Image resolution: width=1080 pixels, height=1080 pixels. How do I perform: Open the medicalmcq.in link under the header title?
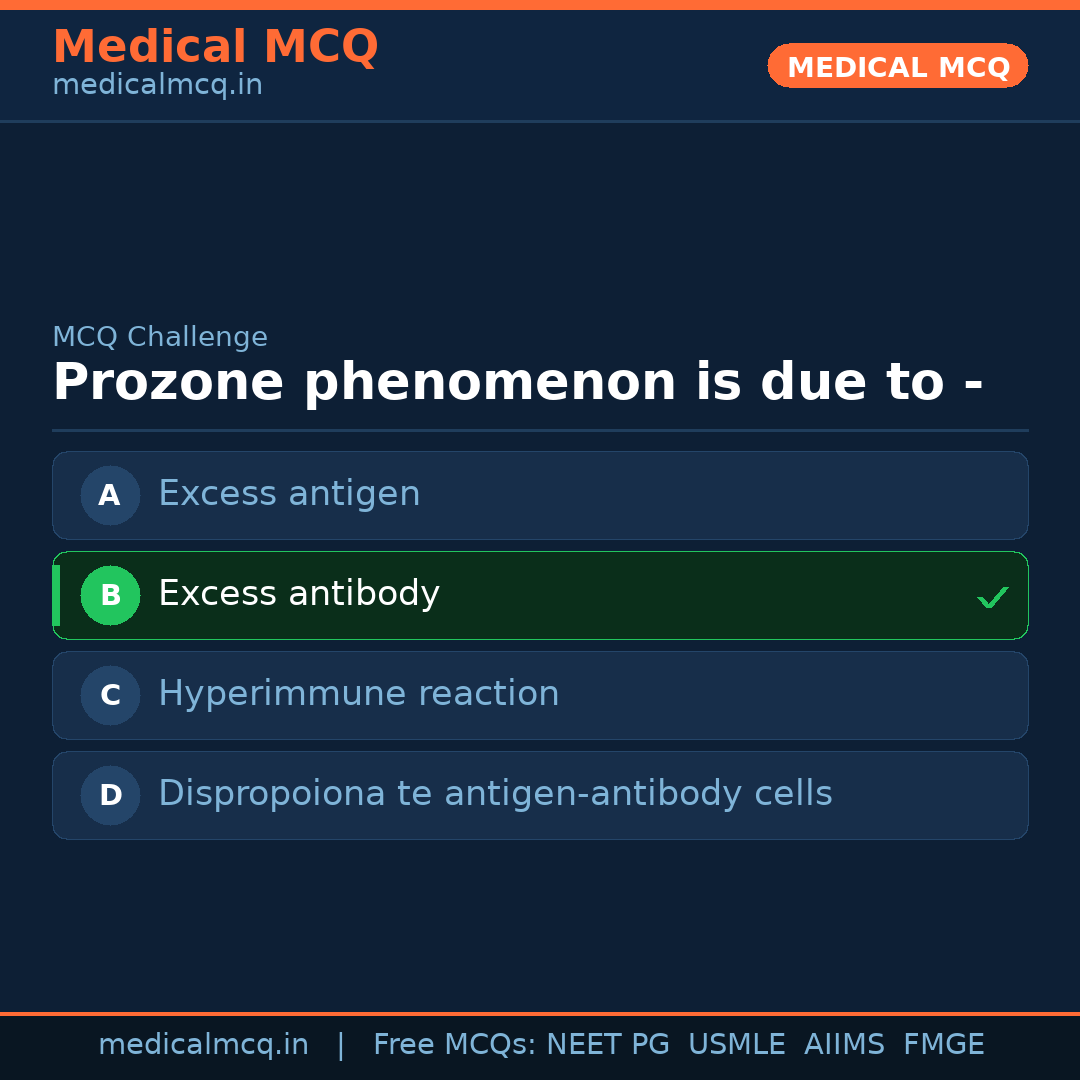pos(157,86)
